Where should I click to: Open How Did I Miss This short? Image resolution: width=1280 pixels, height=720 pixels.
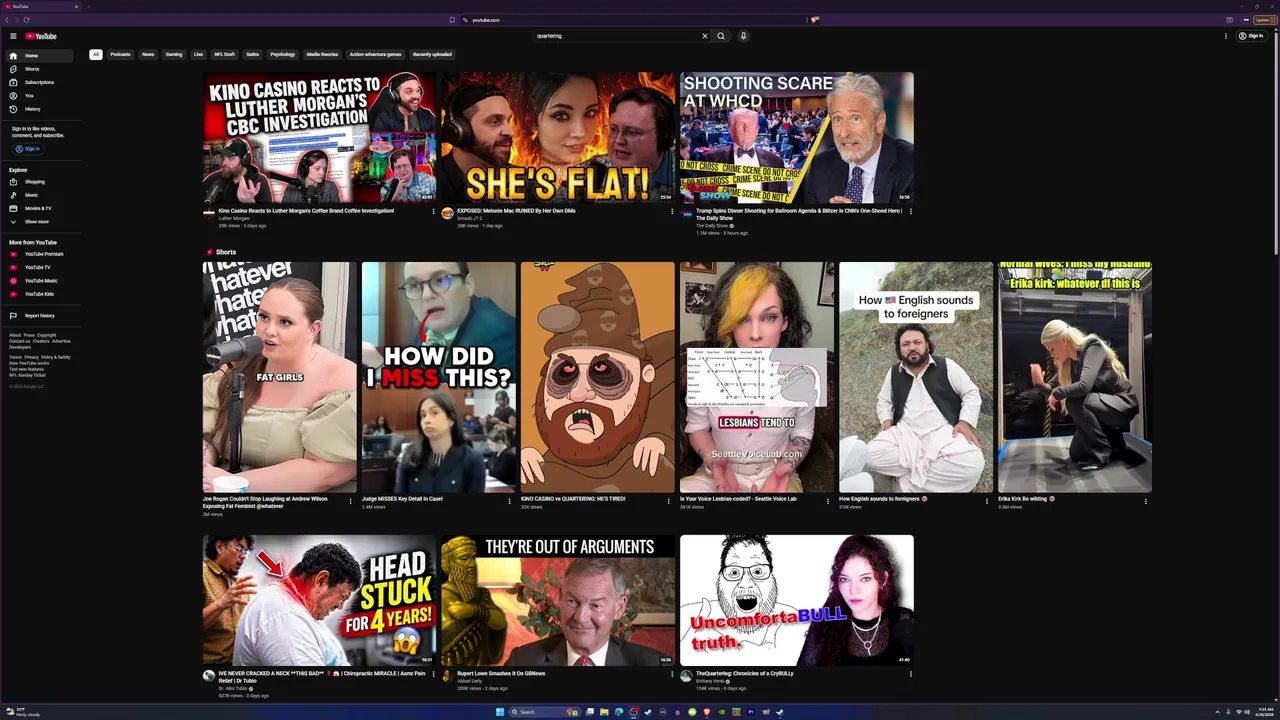click(x=439, y=377)
